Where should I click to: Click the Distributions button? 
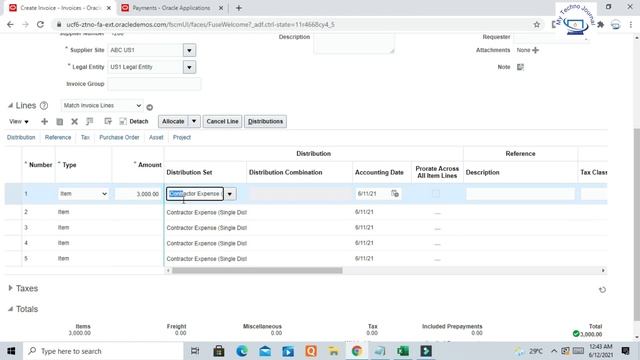pos(265,121)
